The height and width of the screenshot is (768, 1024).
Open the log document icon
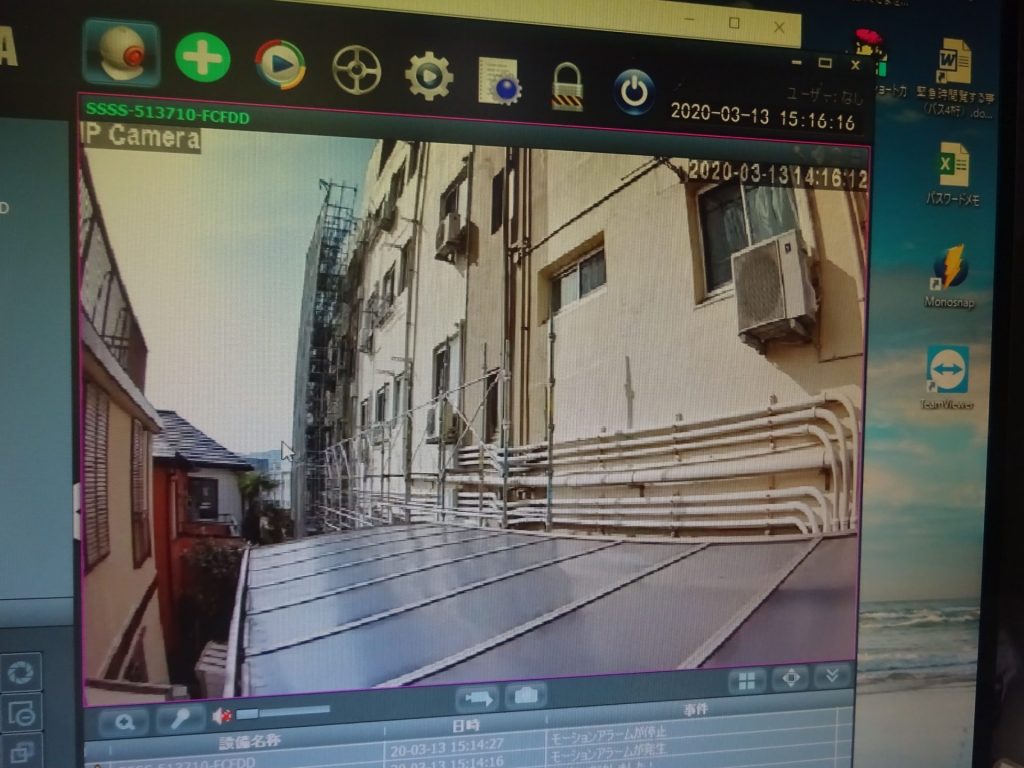tap(499, 81)
